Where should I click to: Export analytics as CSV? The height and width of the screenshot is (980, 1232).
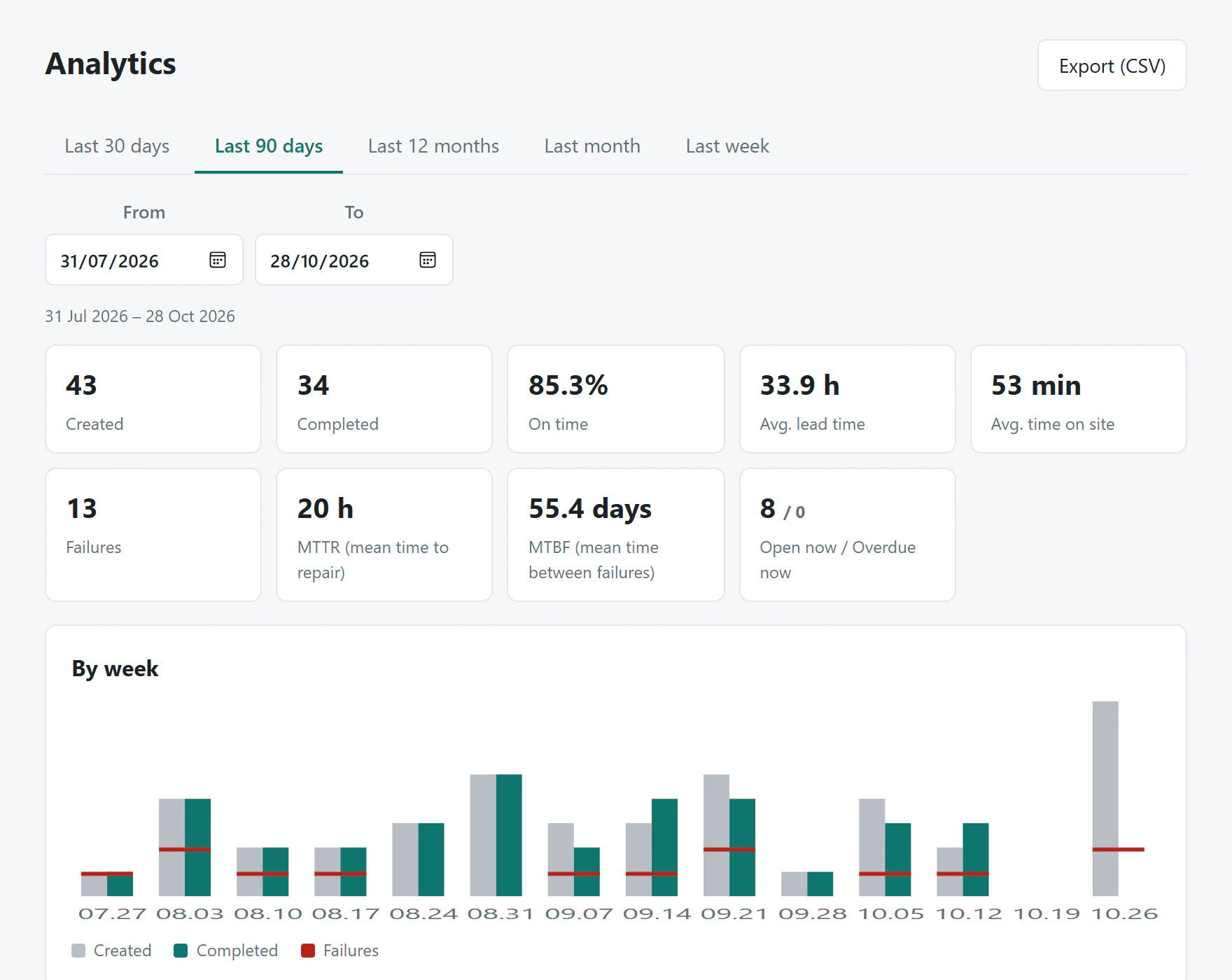click(x=1112, y=65)
